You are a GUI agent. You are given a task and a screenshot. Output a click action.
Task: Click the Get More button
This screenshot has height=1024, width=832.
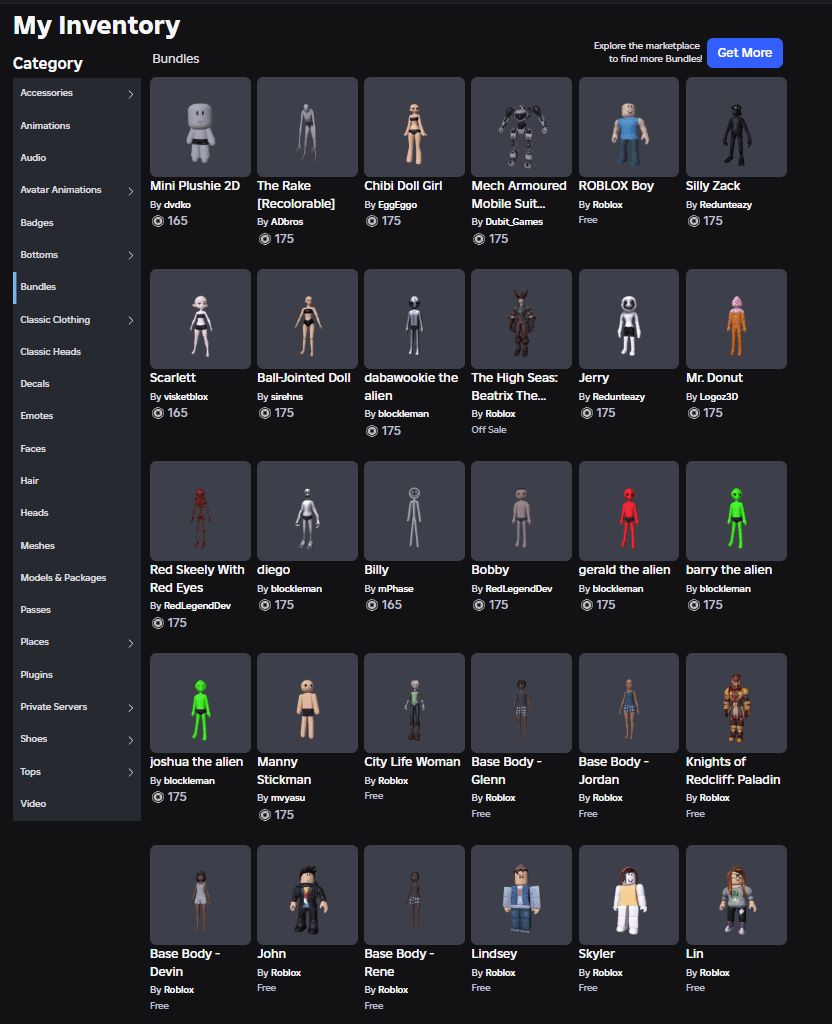coord(744,53)
